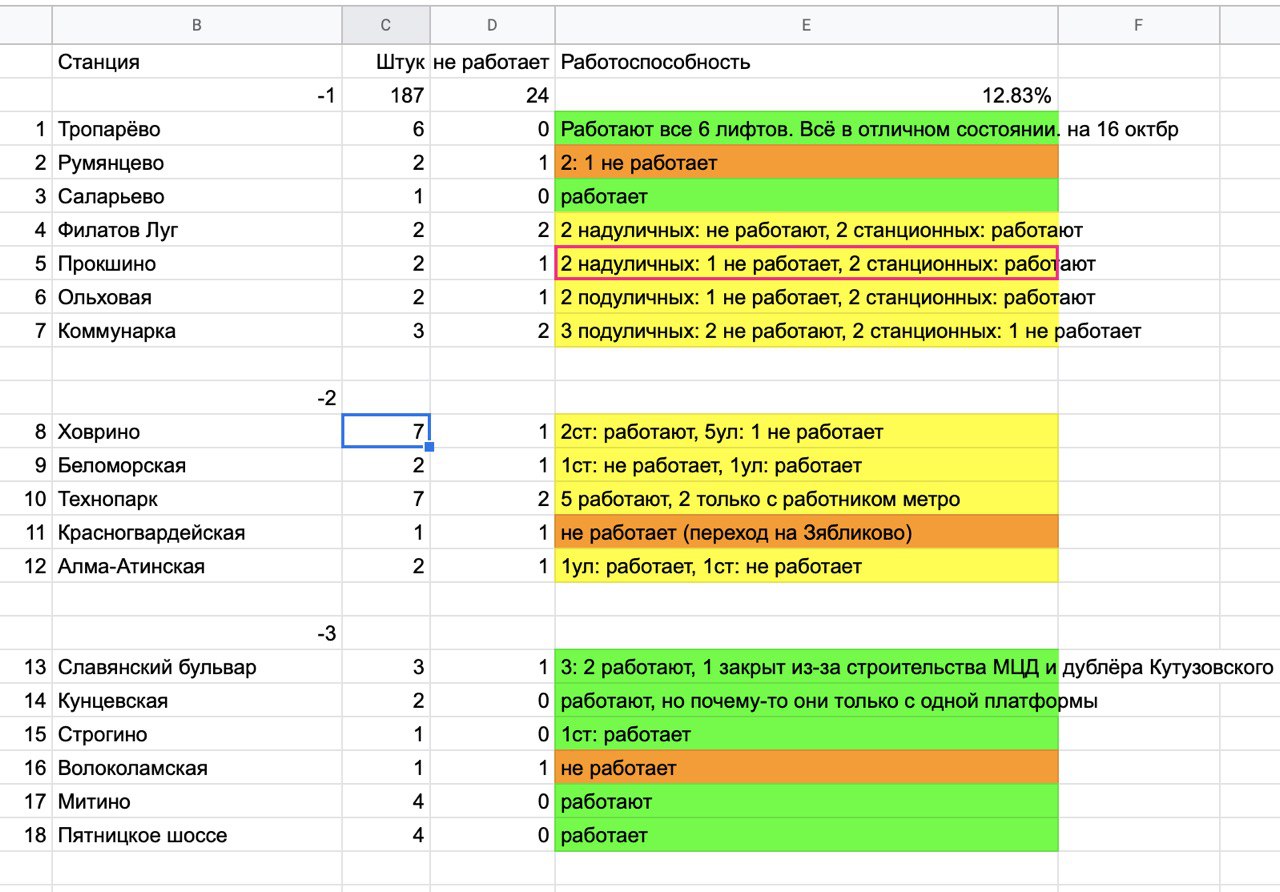This screenshot has width=1280, height=892.
Task: Select orange cell '2: 1 не работает'
Action: [x=806, y=163]
